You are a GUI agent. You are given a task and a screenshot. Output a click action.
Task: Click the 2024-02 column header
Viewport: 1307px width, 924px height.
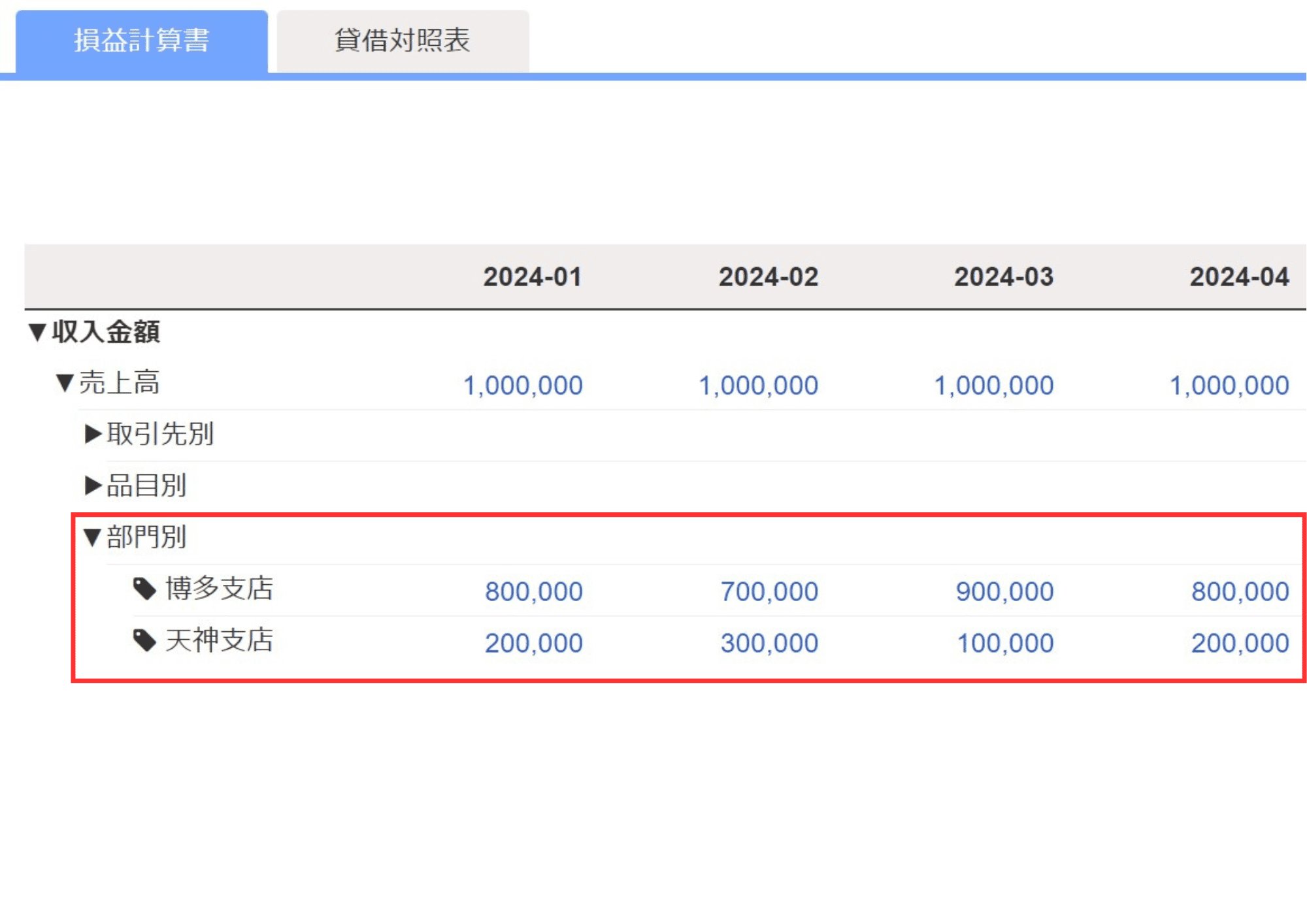point(769,277)
